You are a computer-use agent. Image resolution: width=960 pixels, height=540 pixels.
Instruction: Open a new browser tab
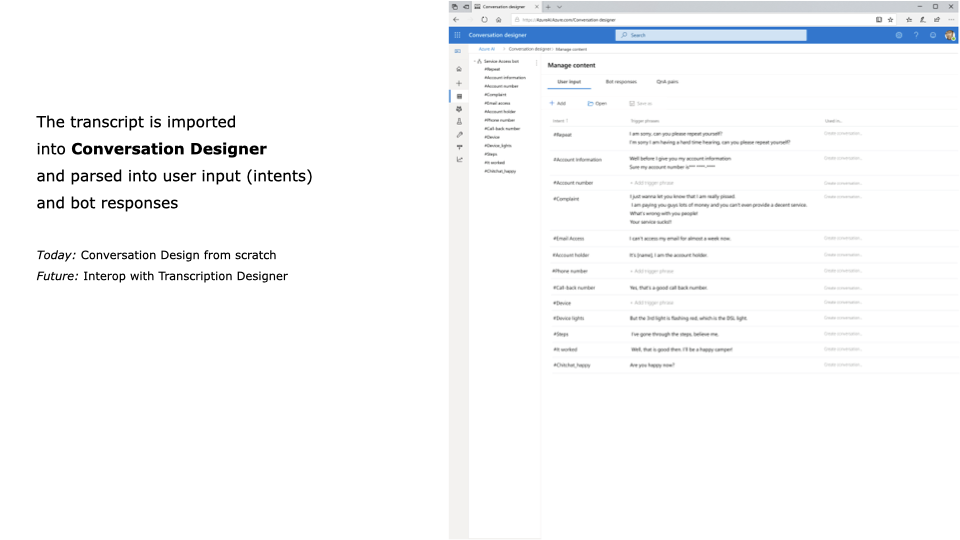pyautogui.click(x=548, y=7)
